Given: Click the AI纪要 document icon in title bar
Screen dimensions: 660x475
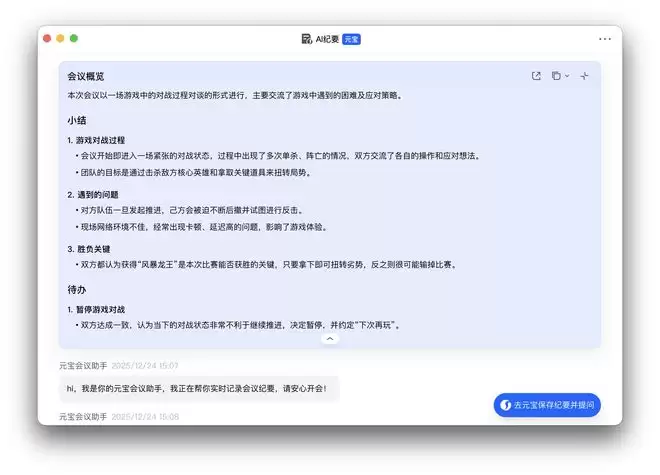Looking at the screenshot, I should pos(306,39).
